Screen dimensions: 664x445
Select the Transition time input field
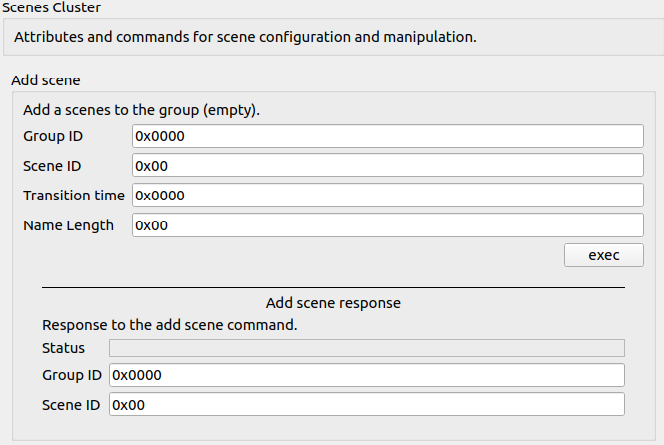[387, 195]
